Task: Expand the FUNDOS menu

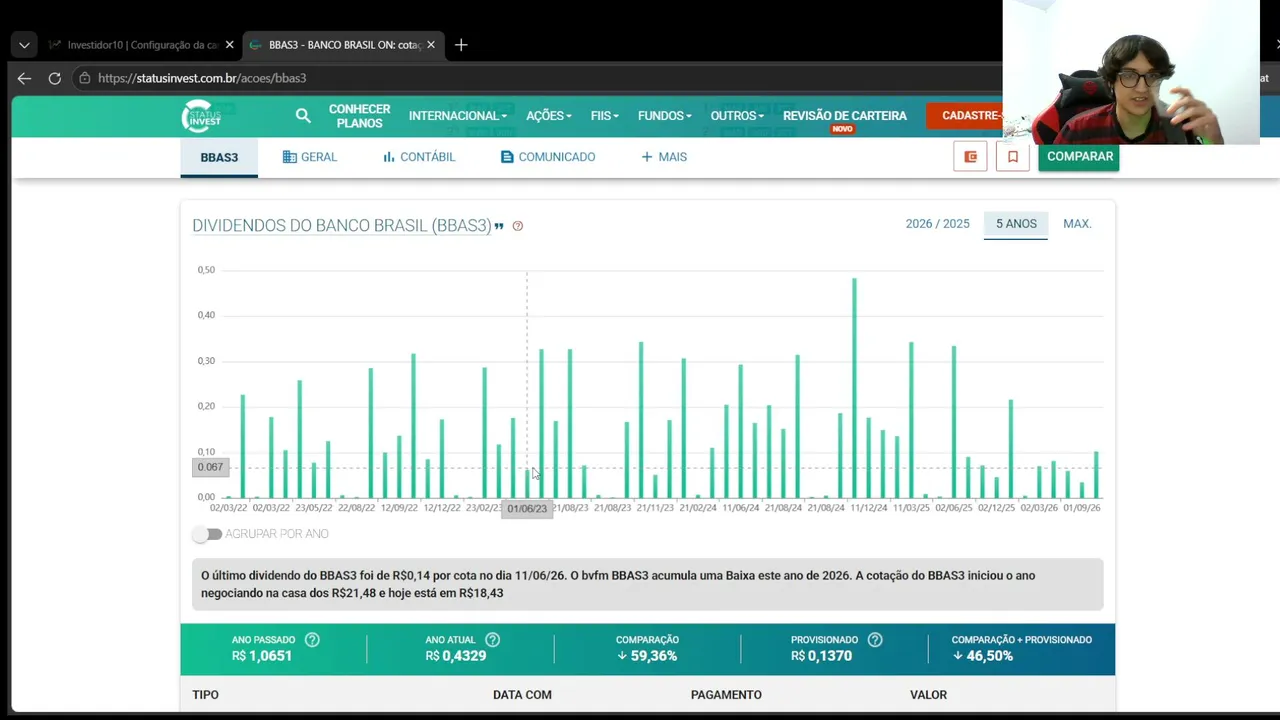Action: tap(665, 116)
